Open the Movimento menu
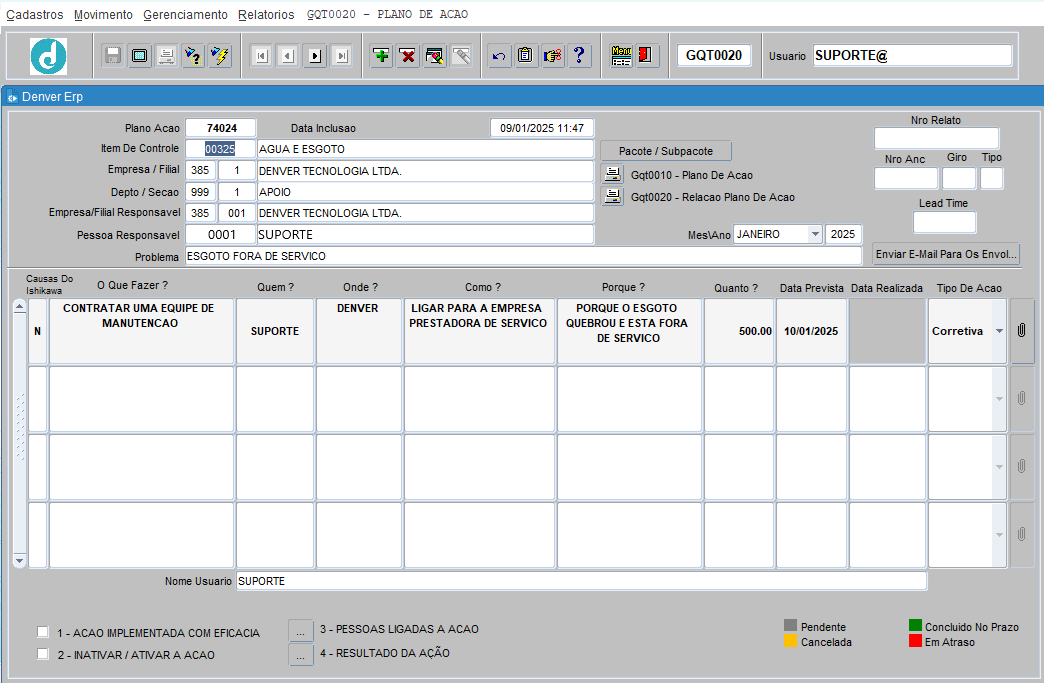This screenshot has height=683, width=1044. (103, 15)
